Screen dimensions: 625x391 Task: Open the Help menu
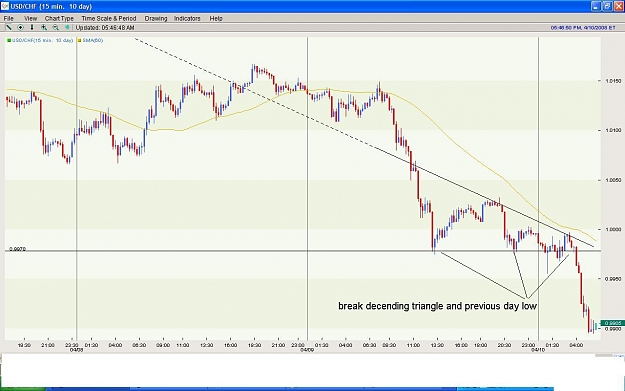pos(216,18)
